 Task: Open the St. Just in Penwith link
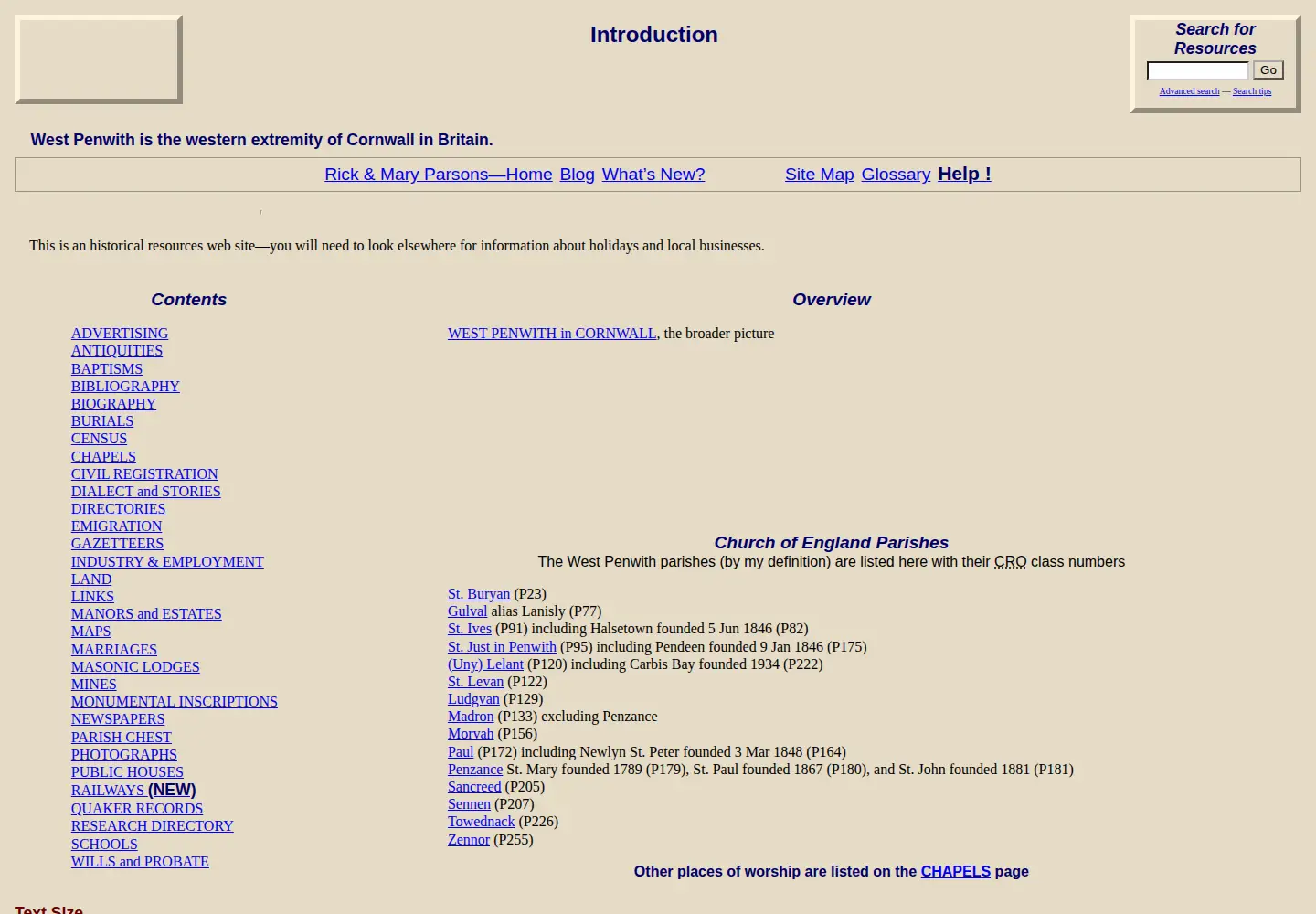502,647
